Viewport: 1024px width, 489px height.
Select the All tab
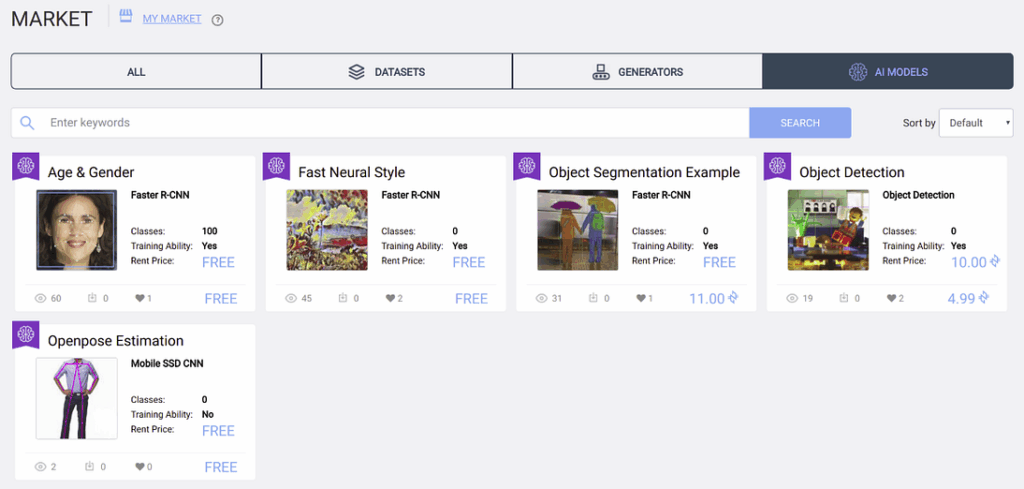pyautogui.click(x=136, y=72)
